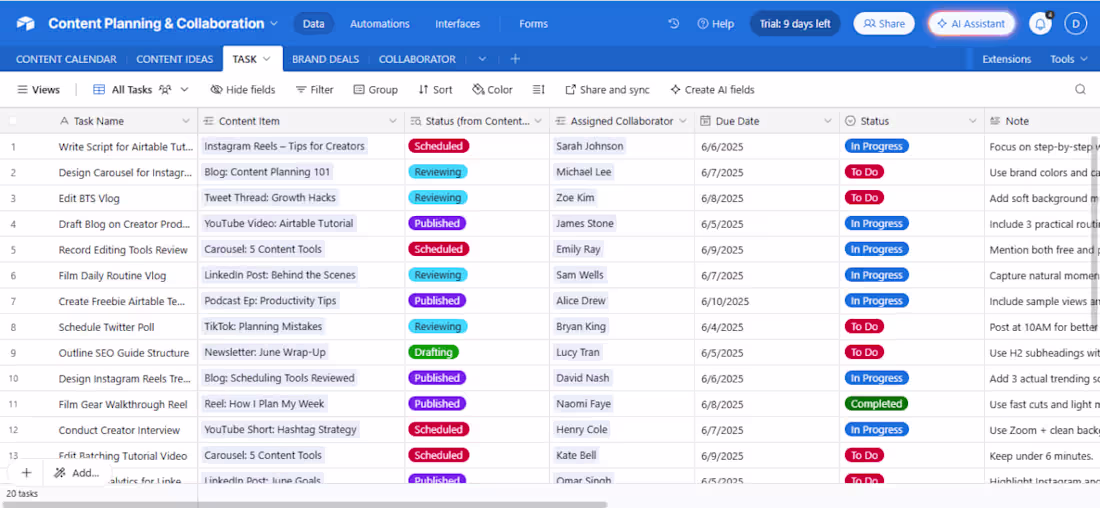This screenshot has height=508, width=1100.
Task: Open the All Tasks view dropdown
Action: pos(185,90)
